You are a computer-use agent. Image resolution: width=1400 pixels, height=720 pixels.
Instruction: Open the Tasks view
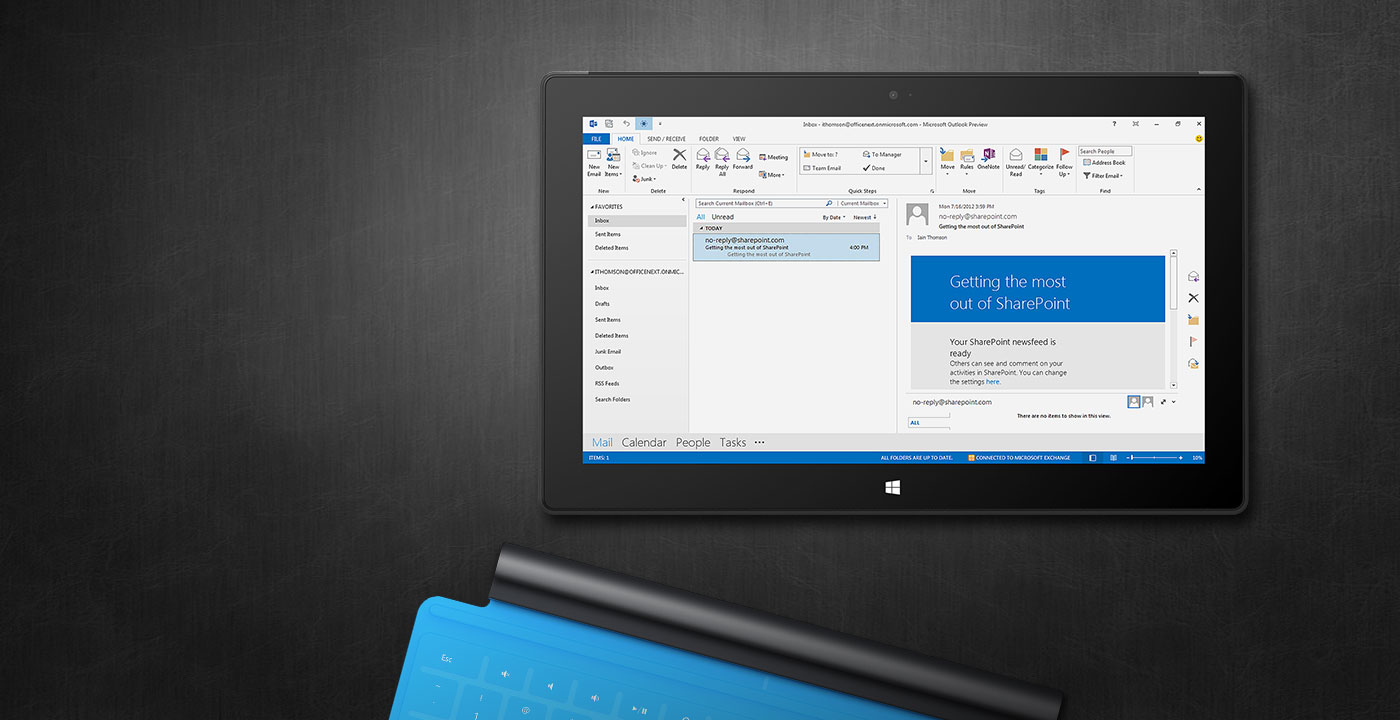pos(733,442)
